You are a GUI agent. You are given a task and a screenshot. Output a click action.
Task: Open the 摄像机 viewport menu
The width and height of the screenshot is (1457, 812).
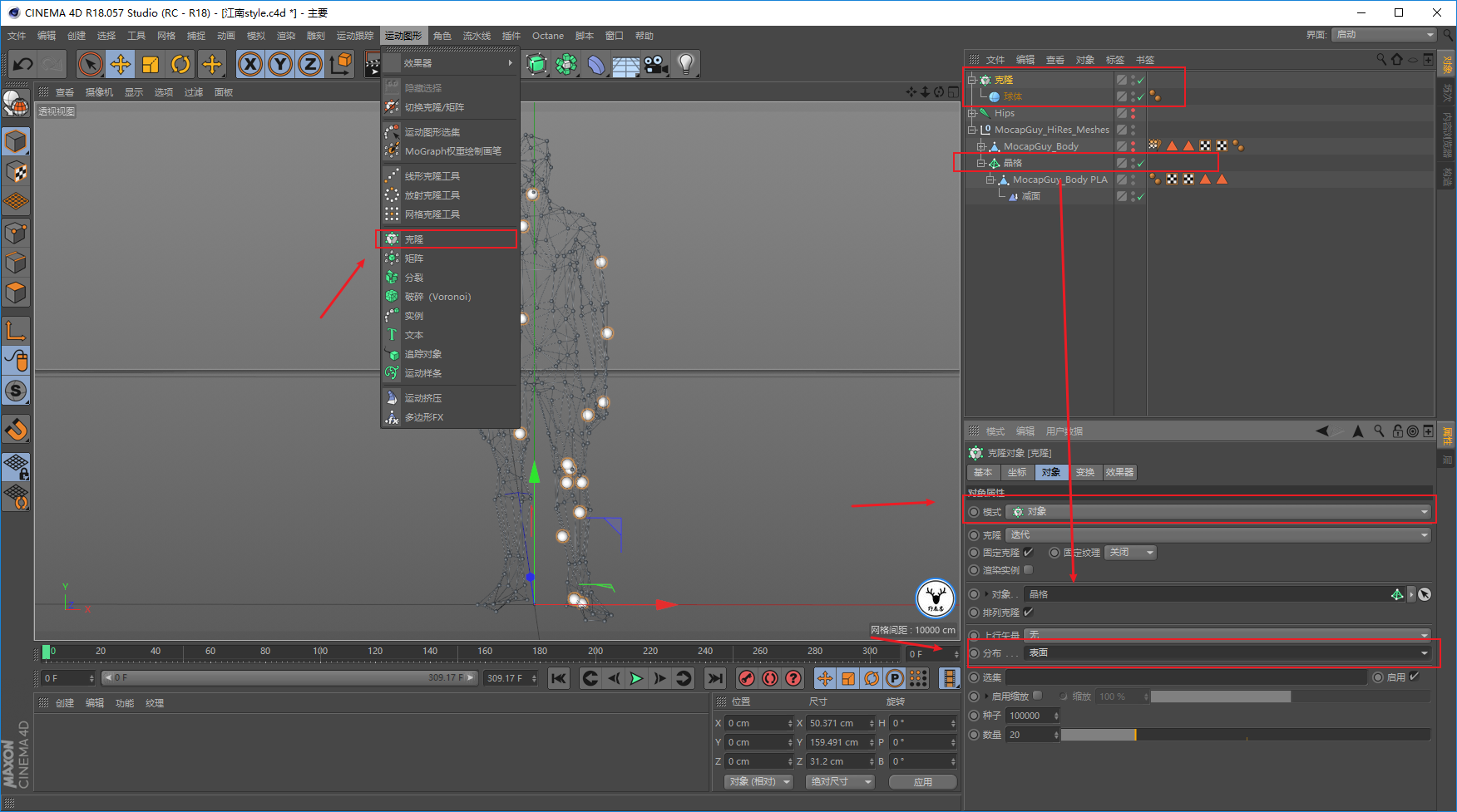99,92
